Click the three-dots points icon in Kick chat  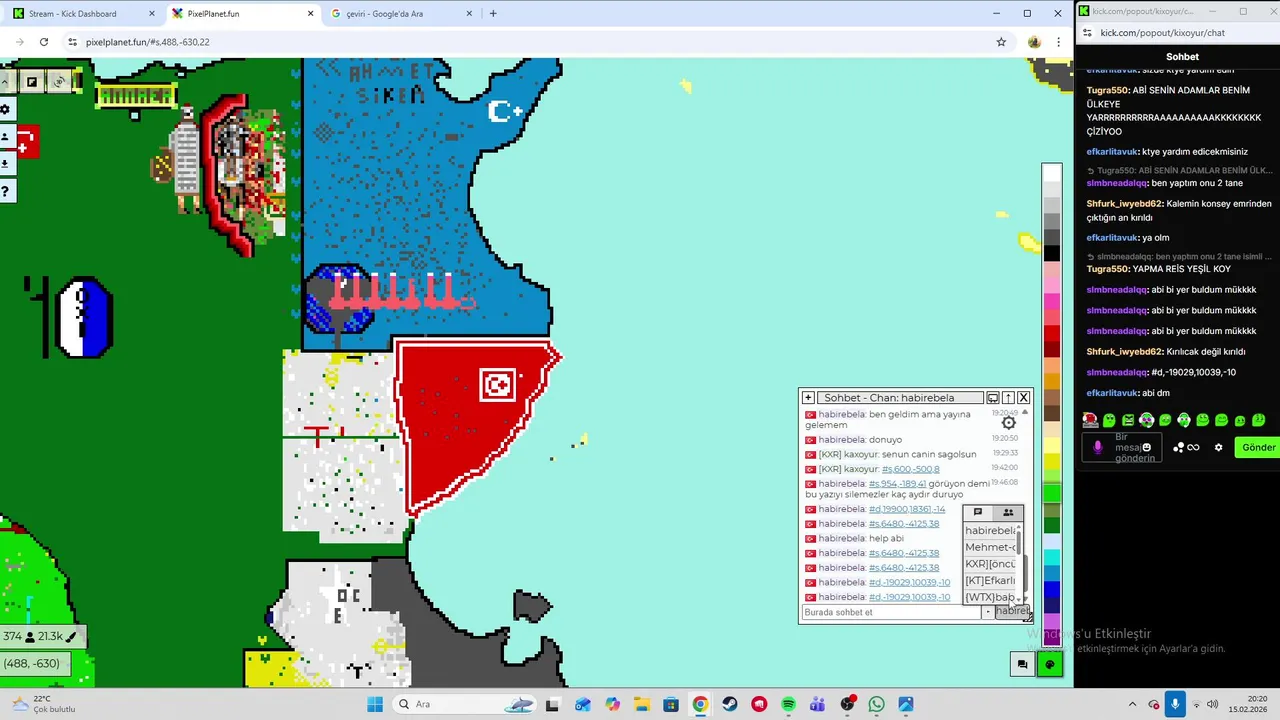coord(1179,447)
